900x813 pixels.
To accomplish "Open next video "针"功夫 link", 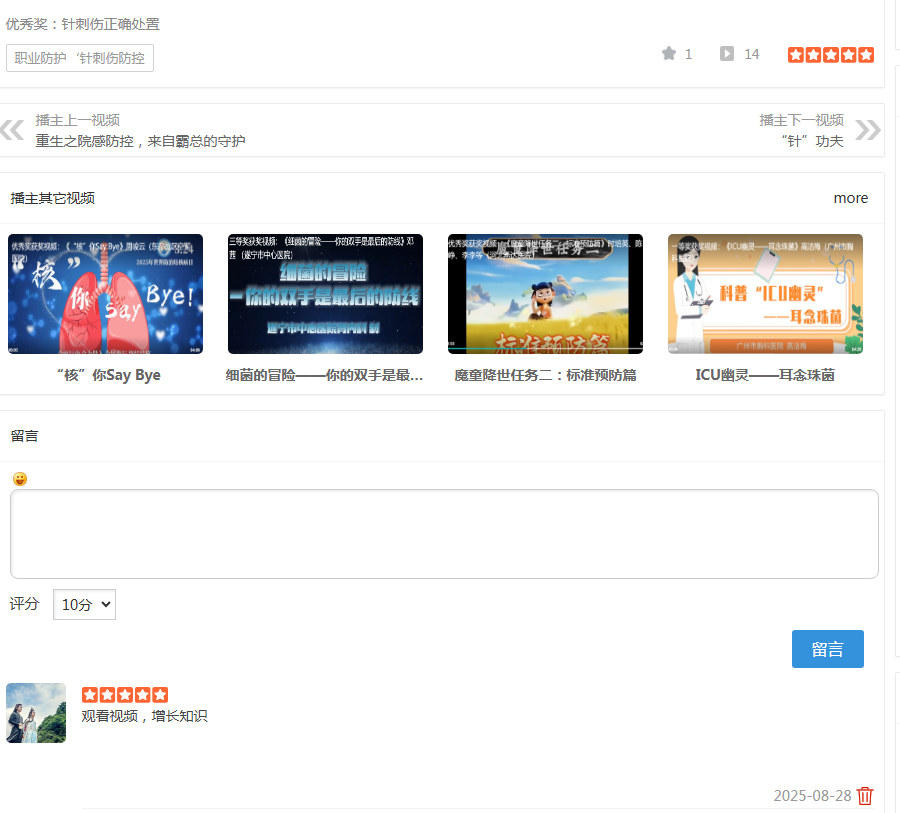I will [x=812, y=141].
